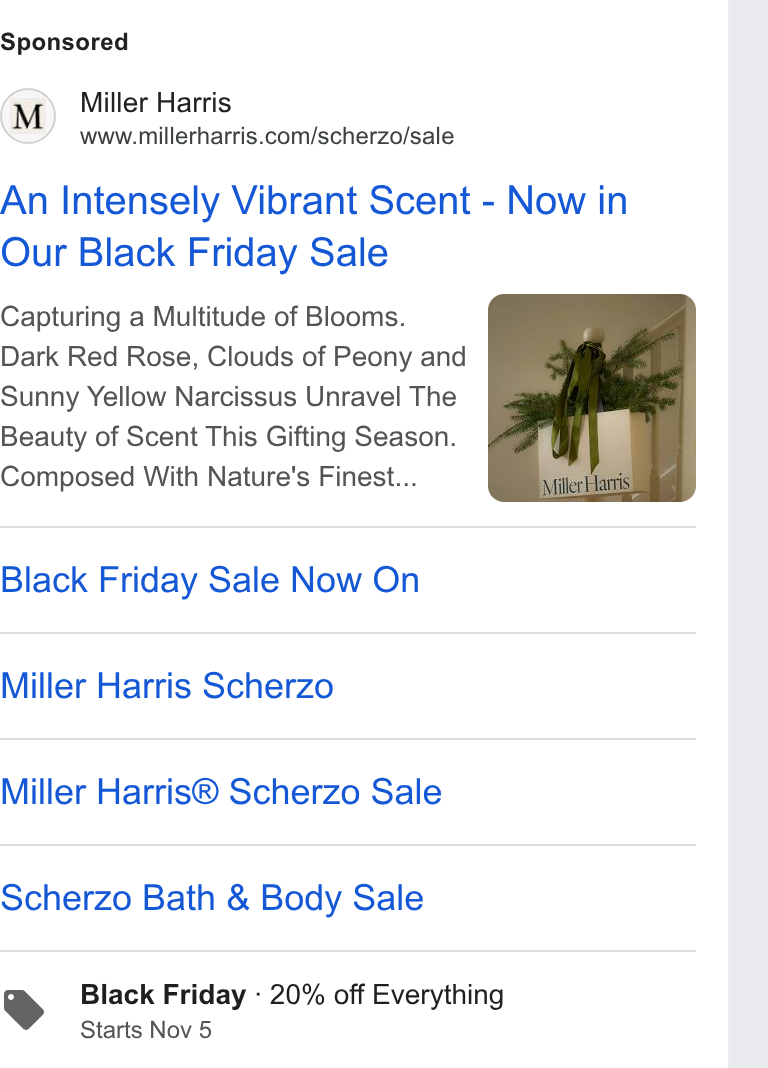
Task: Open 'Black Friday Sale Now On' sitelink
Action: coord(210,580)
